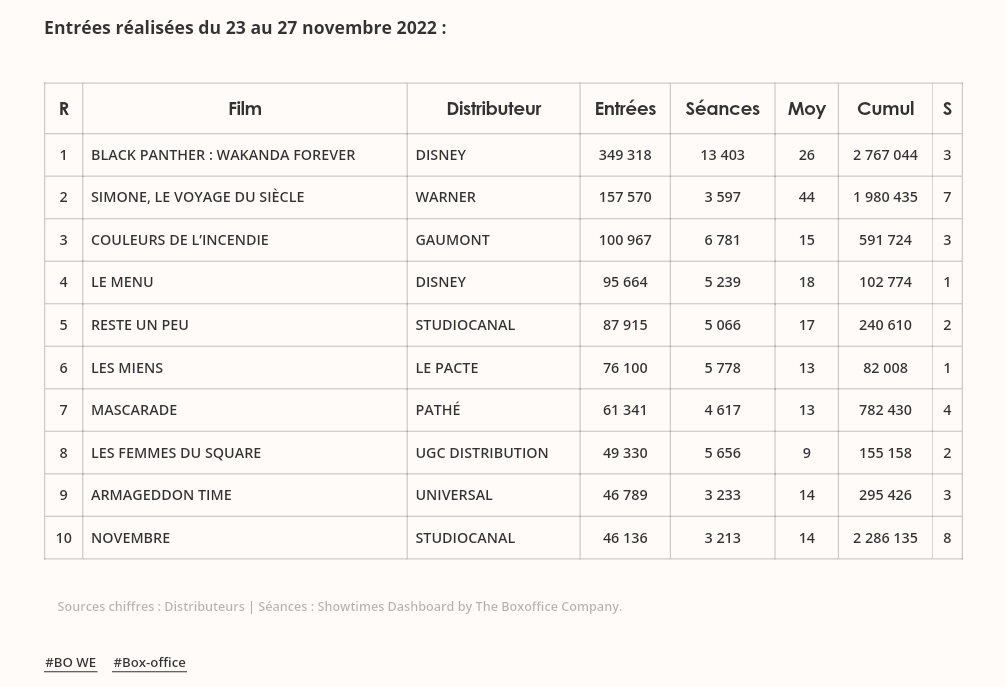This screenshot has height=687, width=1005.
Task: Click Black Panther : Wakanda Forever film title
Action: point(223,155)
